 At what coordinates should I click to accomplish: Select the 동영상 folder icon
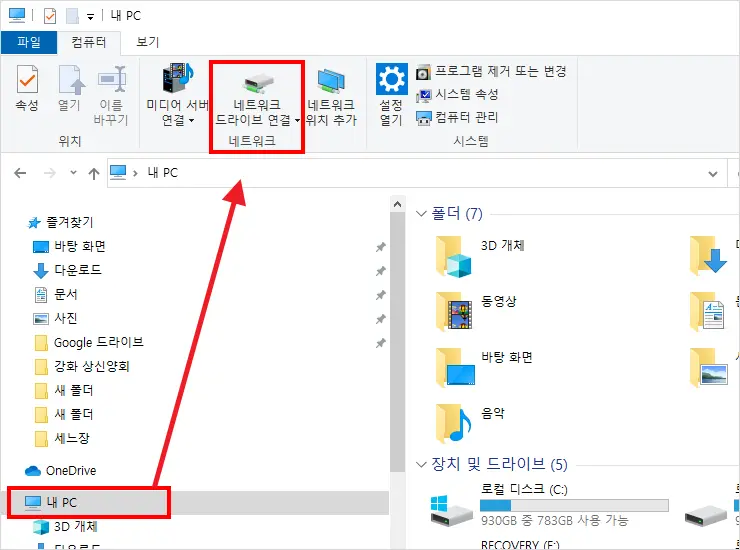(453, 312)
